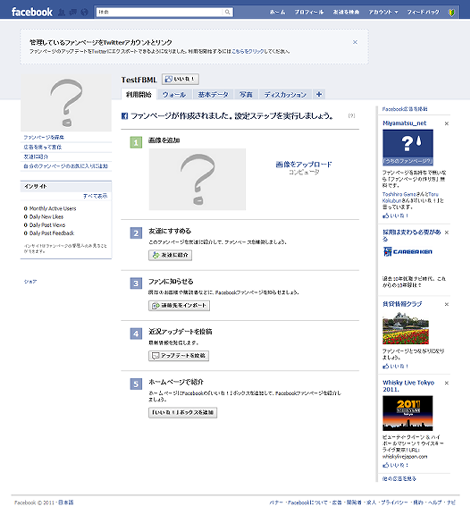Open the Facebook広告を掲載 link
Viewport: 470px width, 523px height.
405,109
